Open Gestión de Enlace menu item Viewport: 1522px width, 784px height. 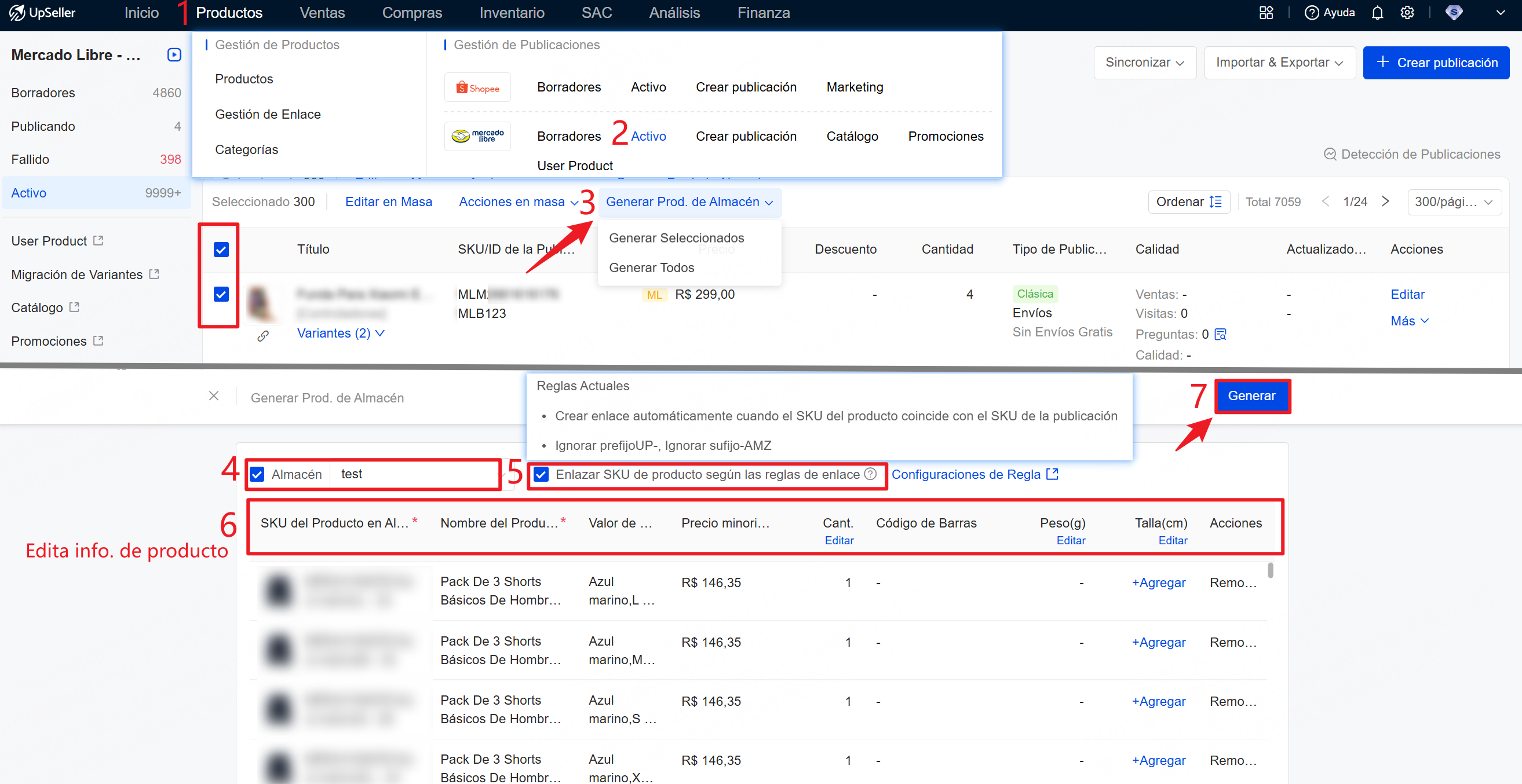(268, 114)
